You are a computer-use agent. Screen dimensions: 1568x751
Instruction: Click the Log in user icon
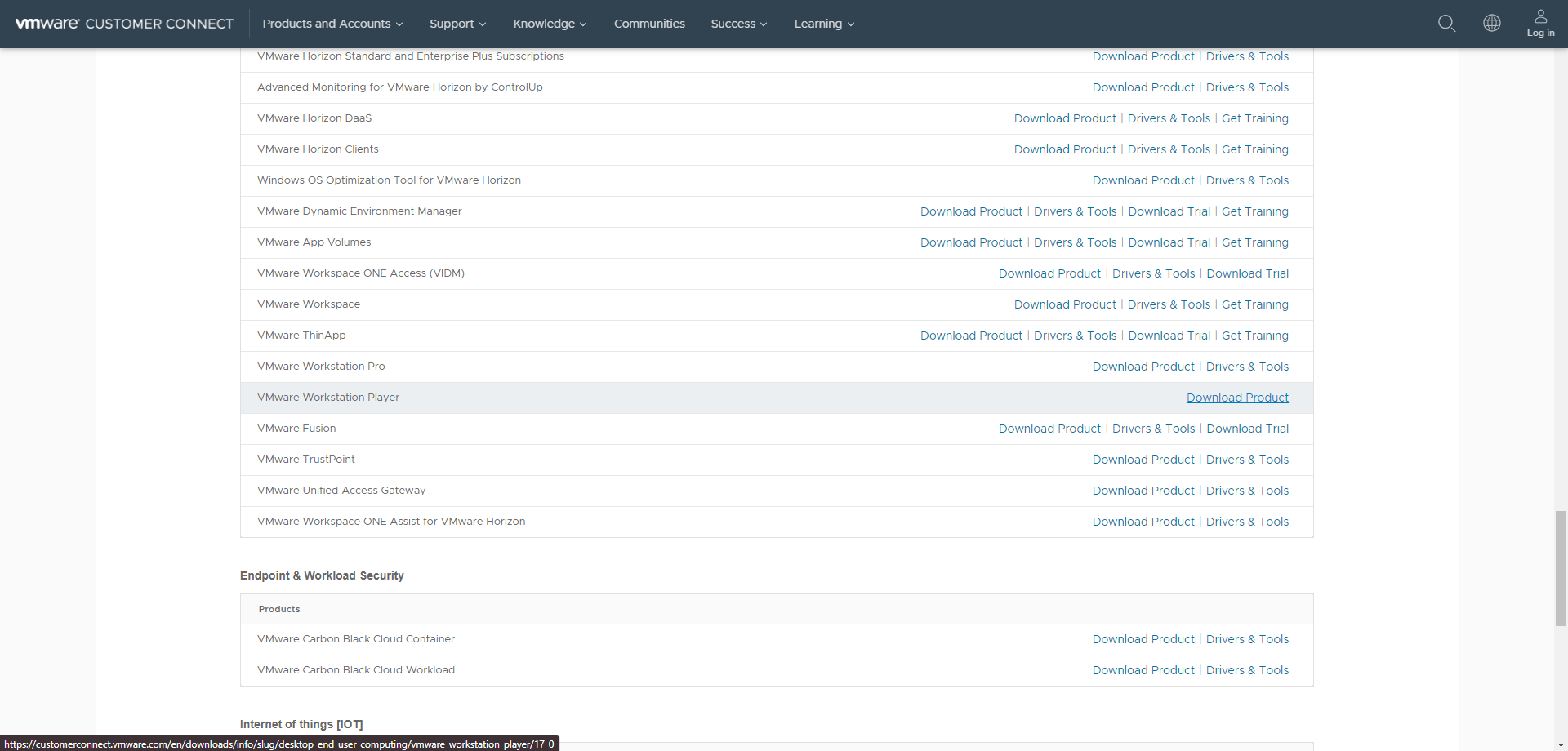(x=1540, y=24)
